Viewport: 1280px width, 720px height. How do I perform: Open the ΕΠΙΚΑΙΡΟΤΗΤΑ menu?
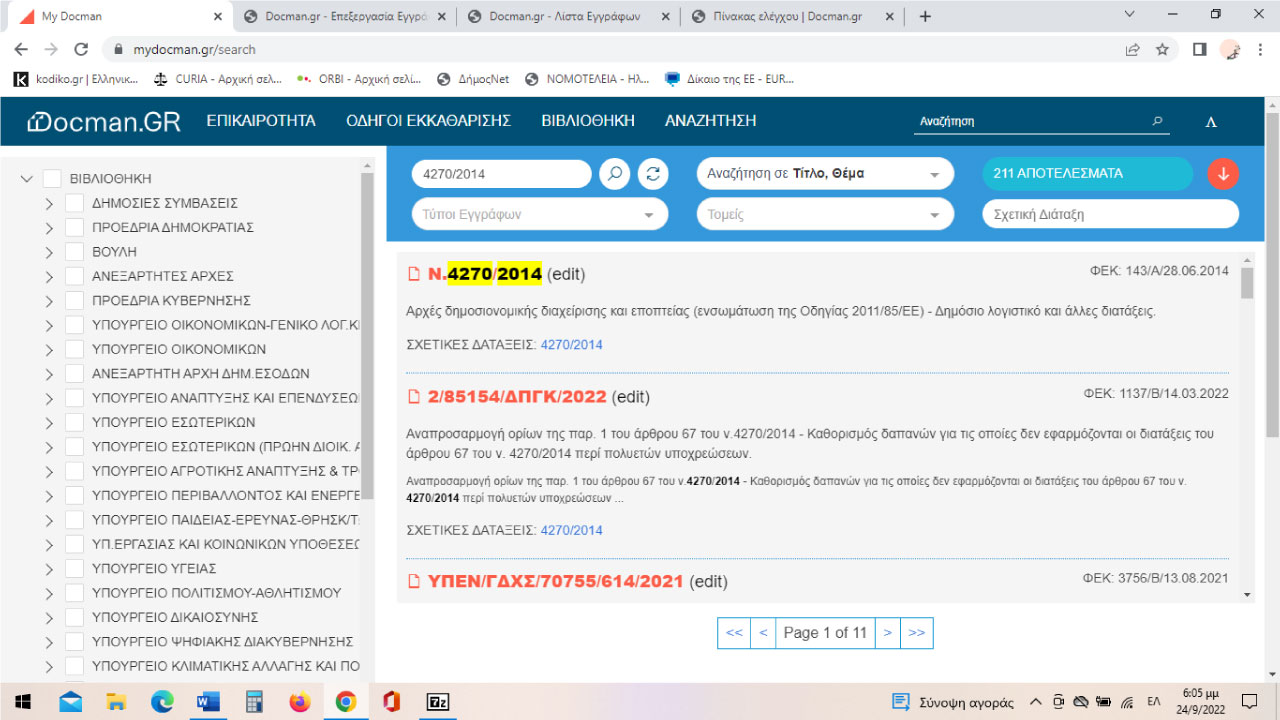(x=261, y=121)
